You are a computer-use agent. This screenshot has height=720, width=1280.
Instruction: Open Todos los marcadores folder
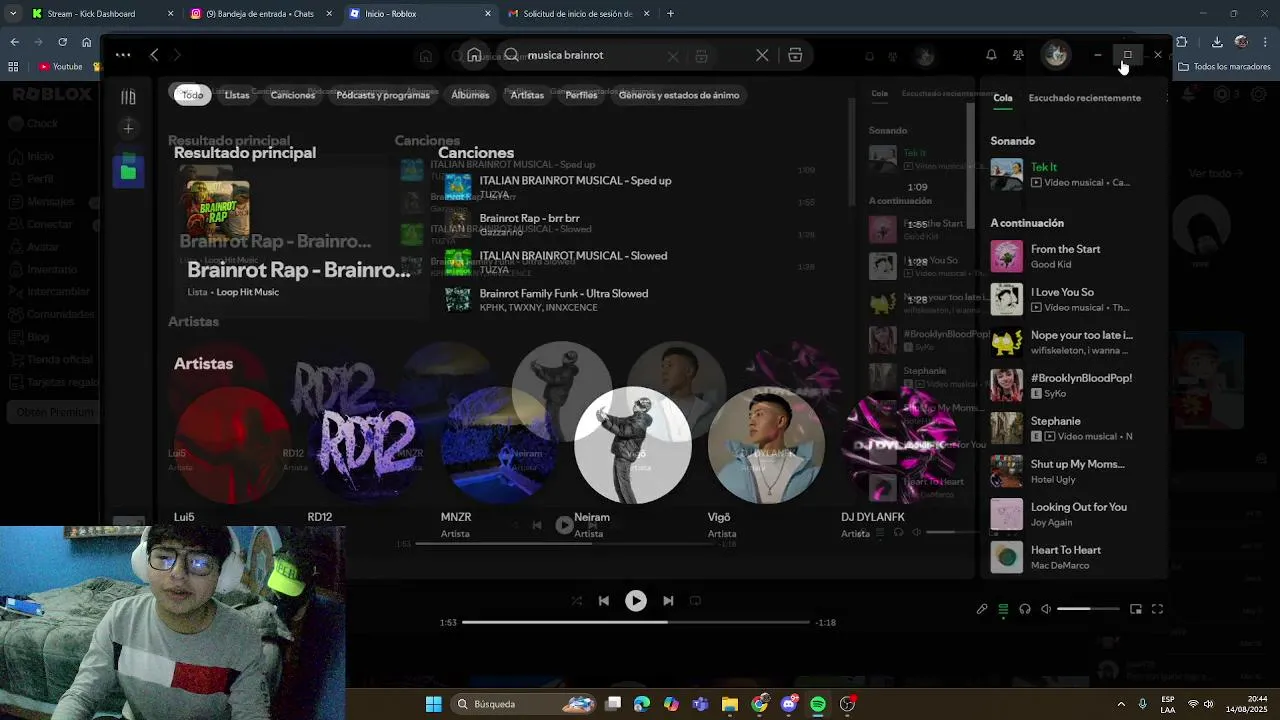[1224, 67]
